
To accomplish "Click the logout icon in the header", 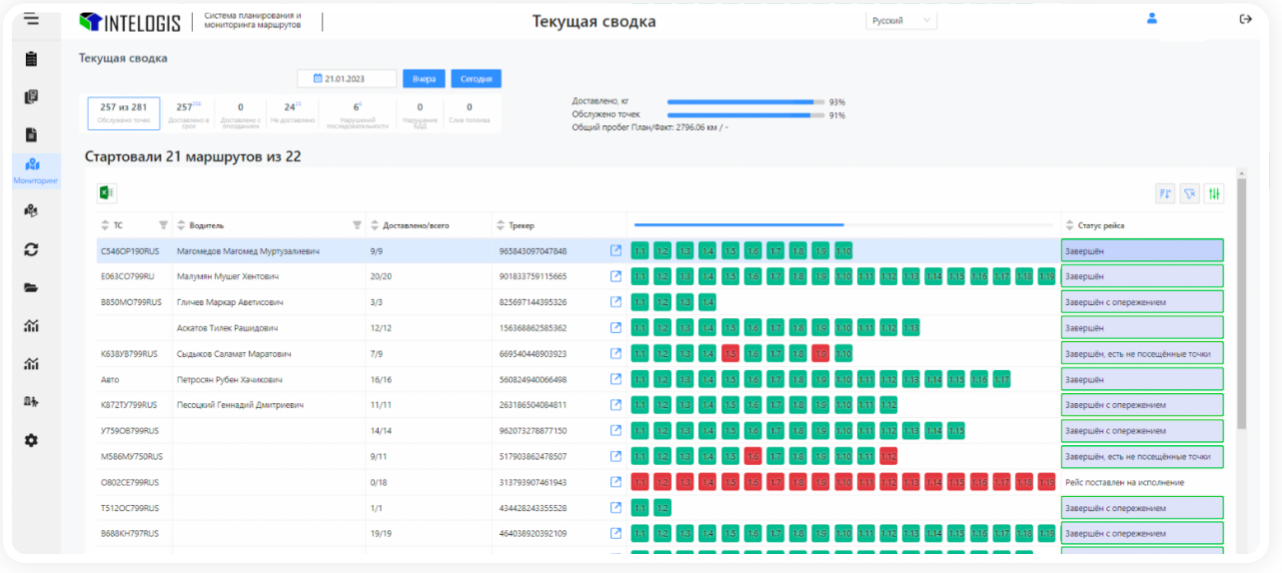I will click(1245, 19).
